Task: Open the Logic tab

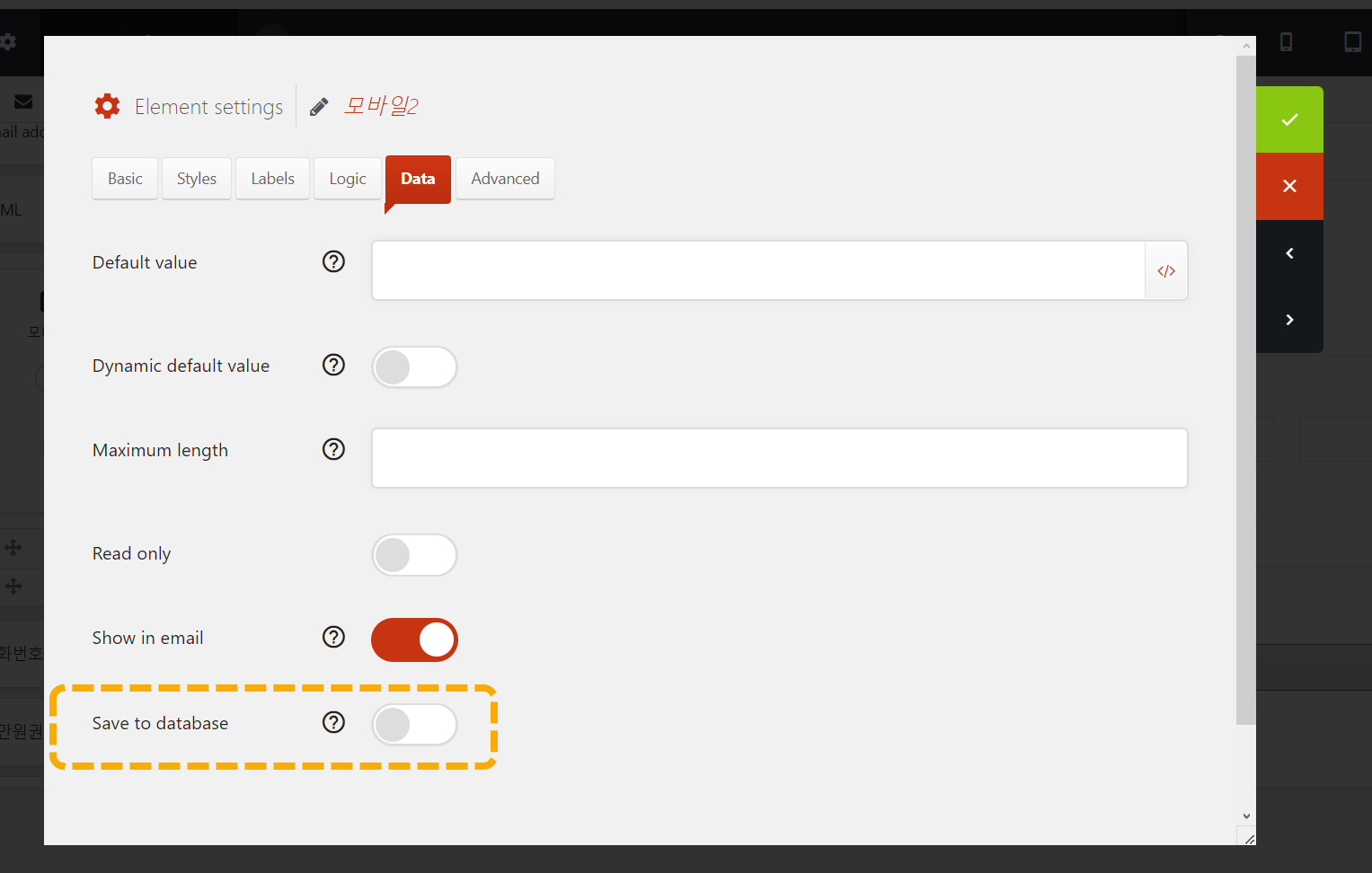Action: (348, 179)
